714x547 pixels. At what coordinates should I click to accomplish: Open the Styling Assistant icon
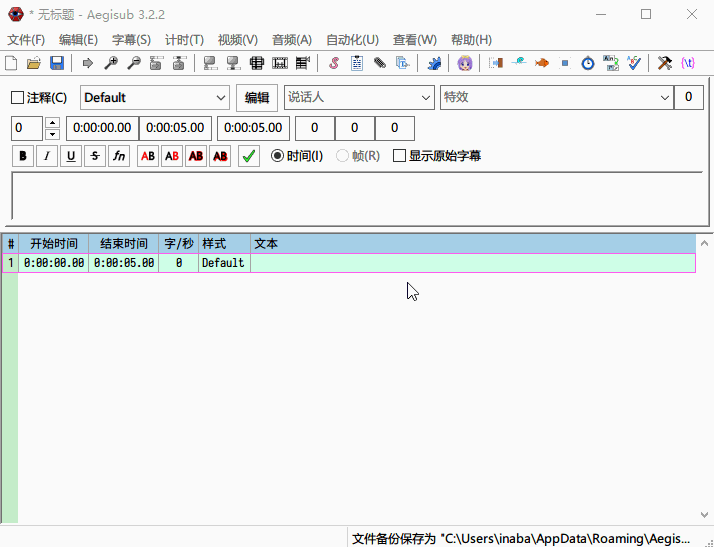(519, 63)
